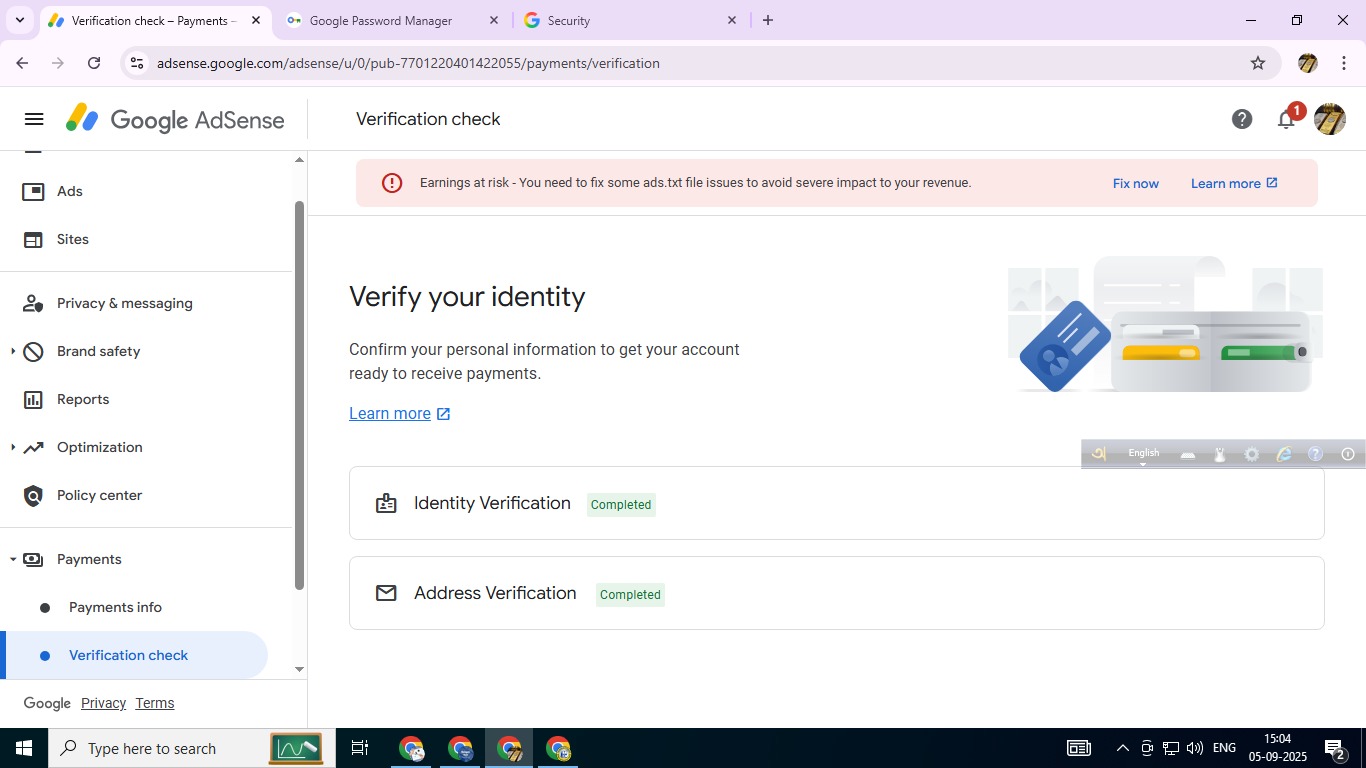The height and width of the screenshot is (768, 1366).
Task: Bookmark this page with the star icon
Action: pos(1258,63)
